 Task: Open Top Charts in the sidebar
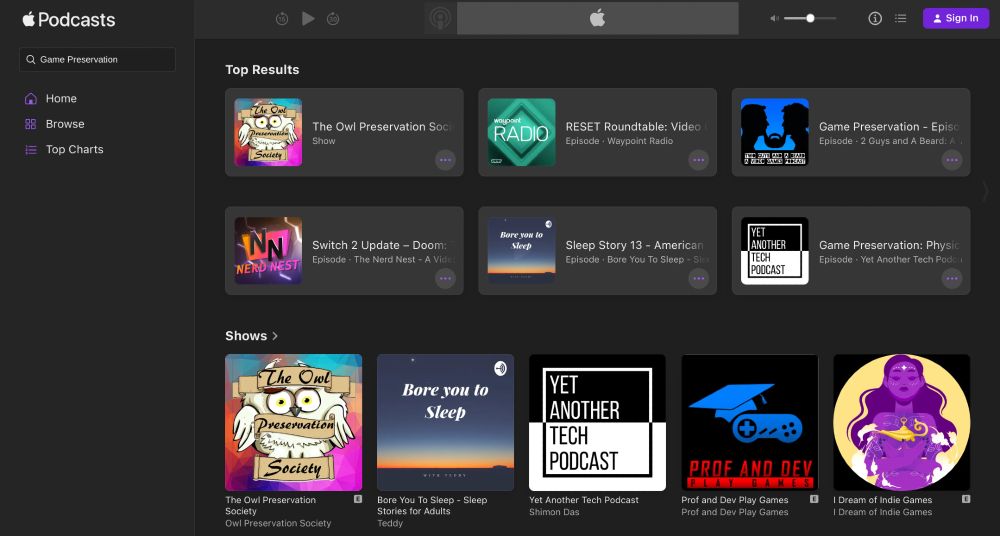(x=74, y=149)
